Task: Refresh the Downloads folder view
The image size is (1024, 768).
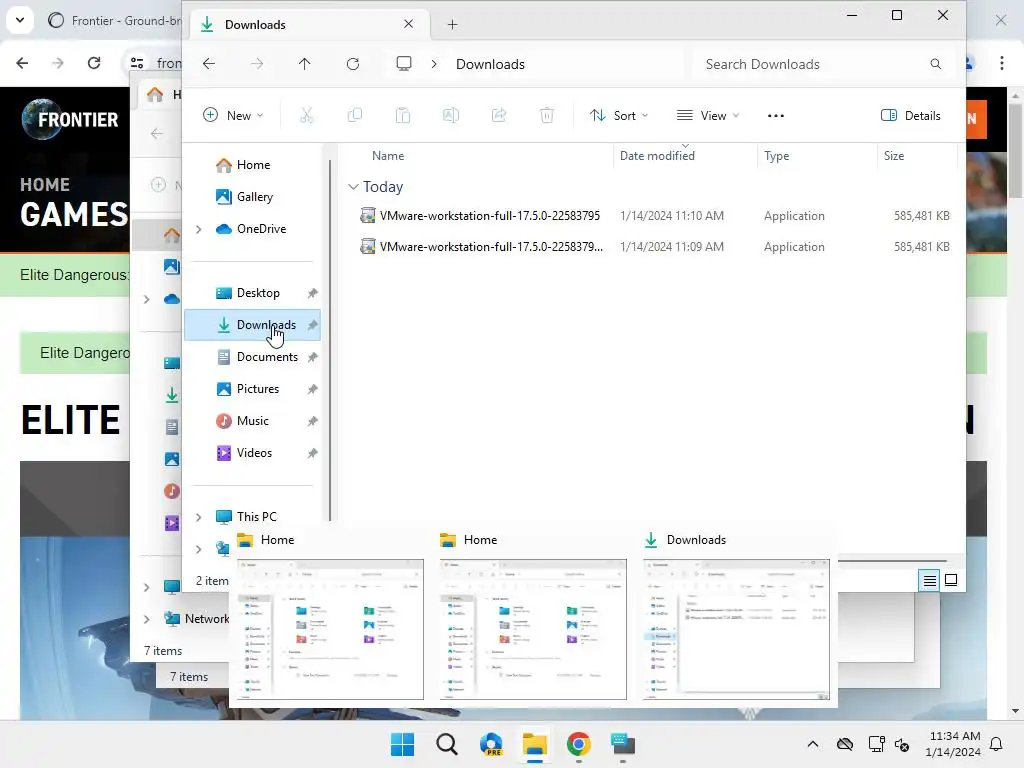Action: coord(353,63)
